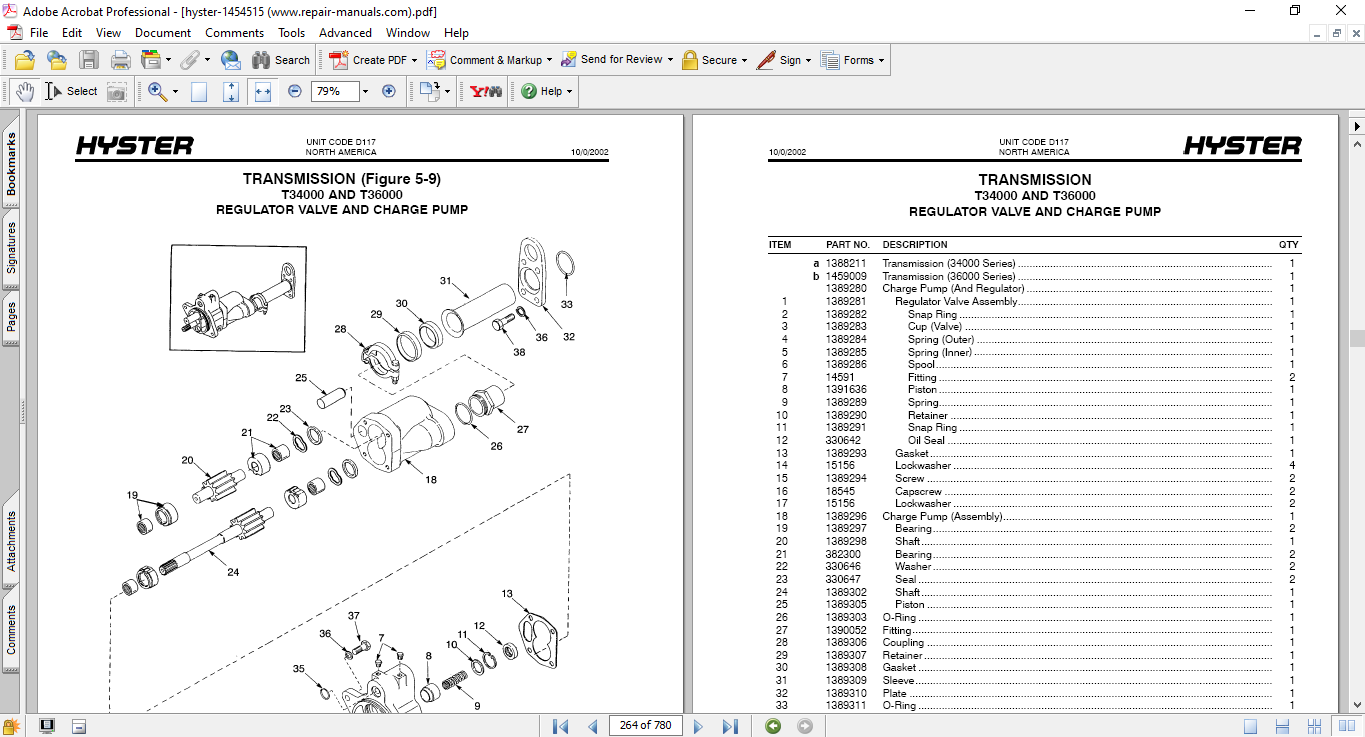This screenshot has width=1365, height=737.
Task: Click the Regulator Valve Assembly description
Action: [956, 302]
